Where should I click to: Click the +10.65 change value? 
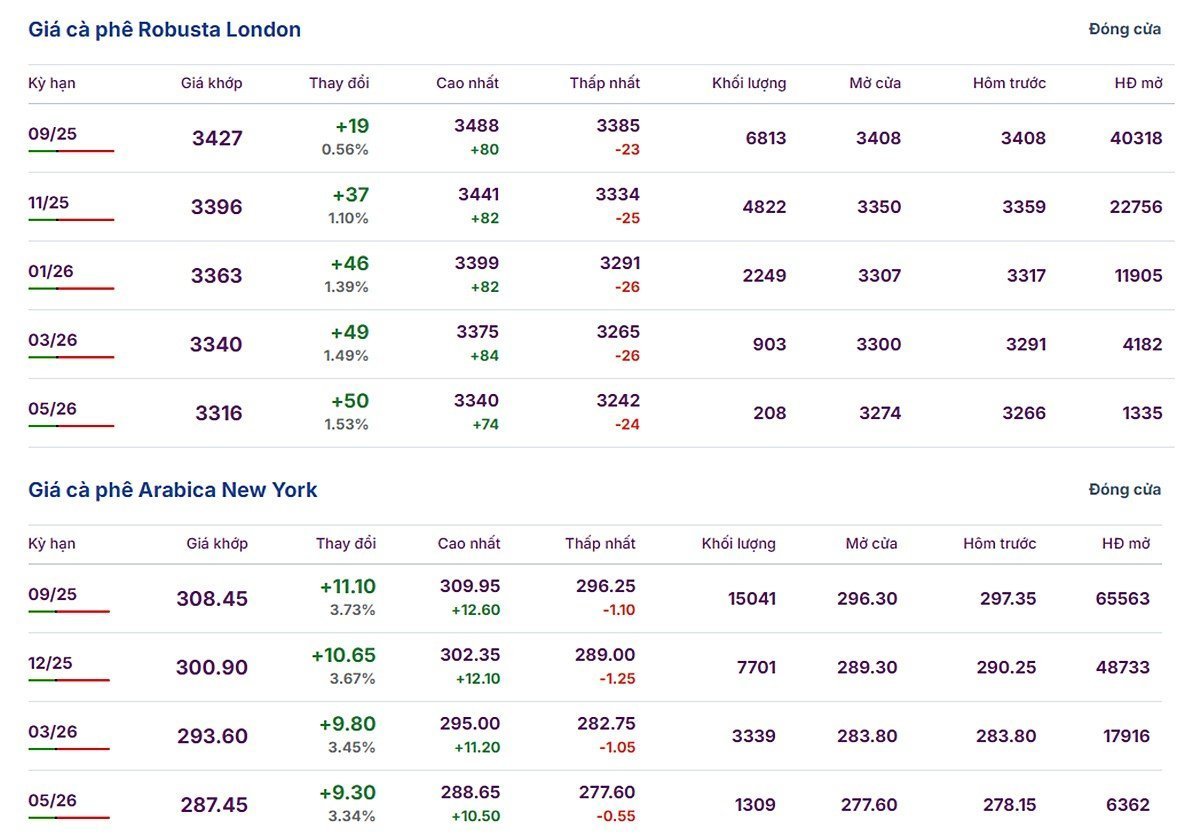pyautogui.click(x=344, y=655)
